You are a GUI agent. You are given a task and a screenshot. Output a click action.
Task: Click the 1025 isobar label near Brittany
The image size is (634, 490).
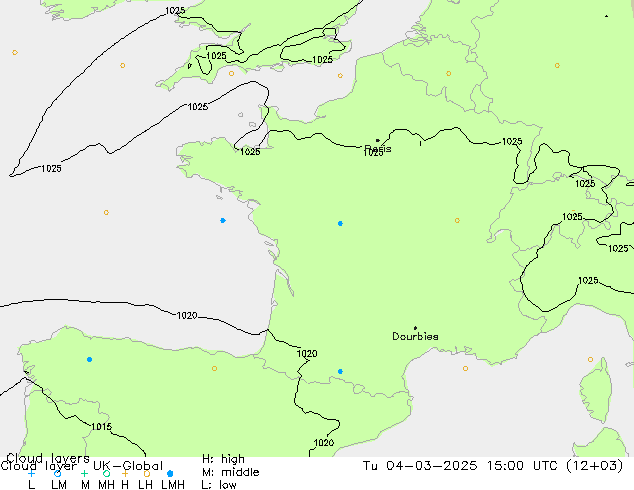click(250, 152)
